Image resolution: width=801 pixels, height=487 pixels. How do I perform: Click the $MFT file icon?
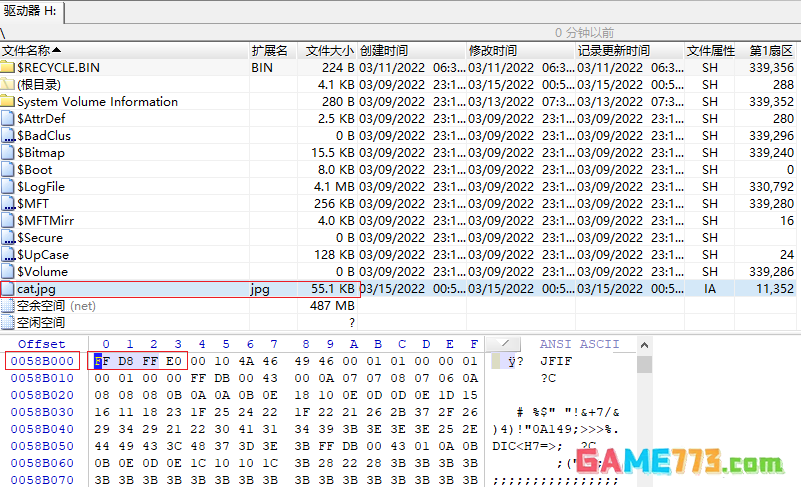coord(8,204)
